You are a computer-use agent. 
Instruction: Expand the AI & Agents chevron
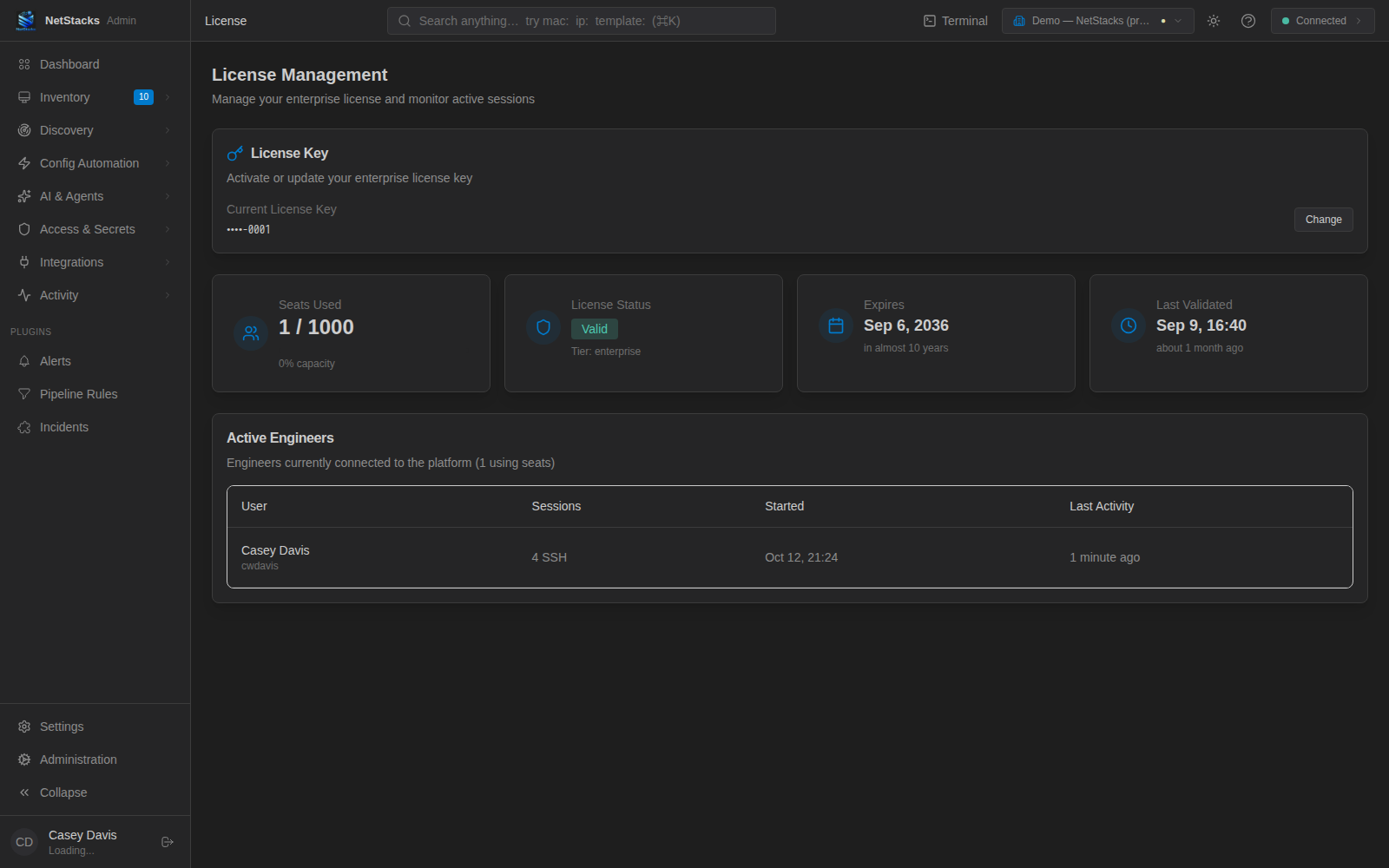[168, 196]
